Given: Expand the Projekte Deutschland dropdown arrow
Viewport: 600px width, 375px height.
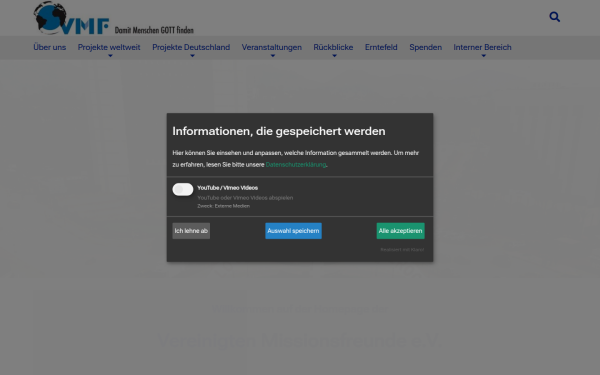Looking at the screenshot, I should pyautogui.click(x=192, y=56).
